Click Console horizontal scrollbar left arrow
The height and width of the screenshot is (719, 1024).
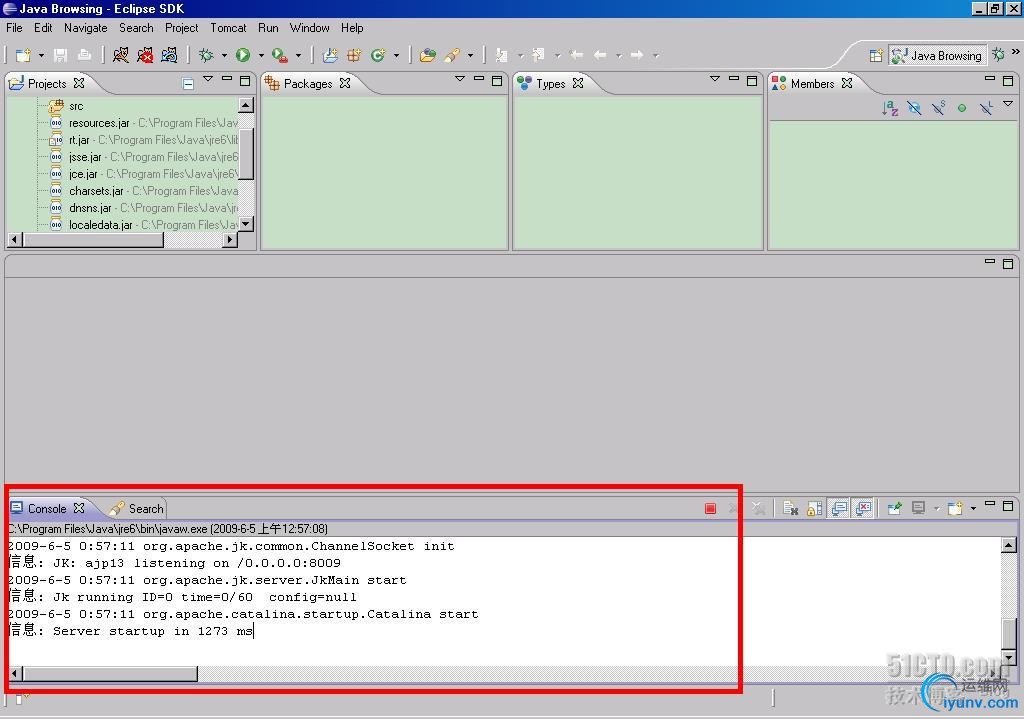pyautogui.click(x=14, y=673)
